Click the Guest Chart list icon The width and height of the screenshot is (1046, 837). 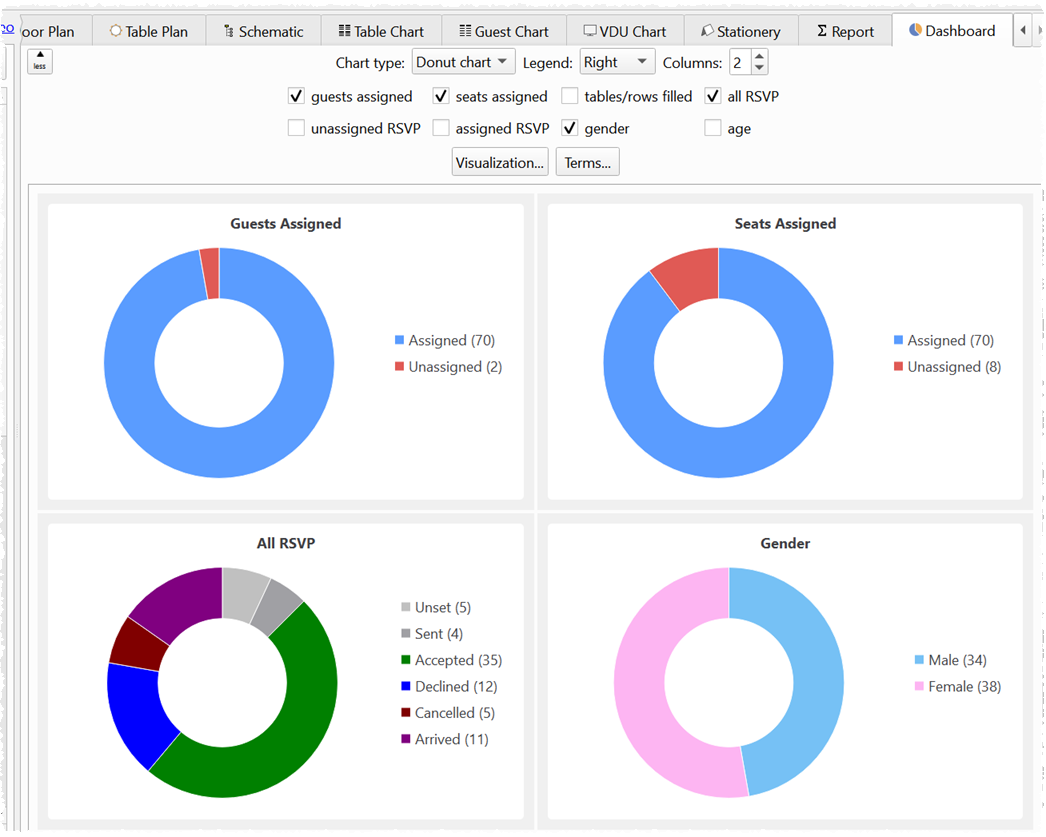(465, 31)
